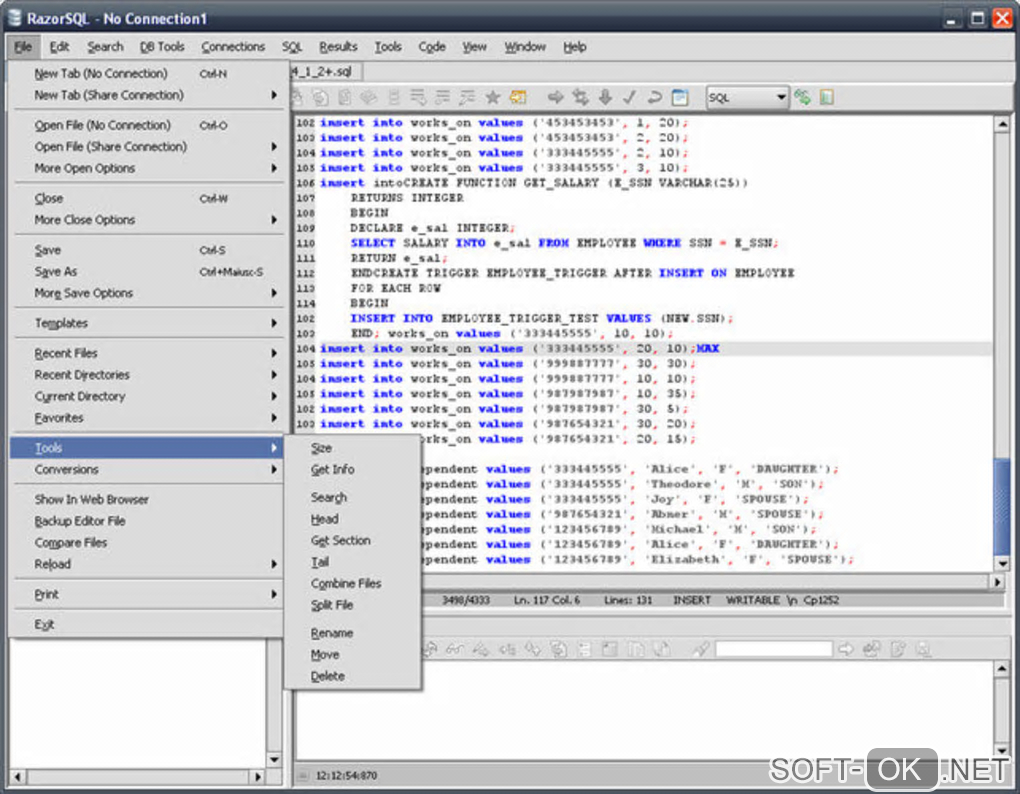Click Compare Files in the File menu
Screen dimensions: 1020x794
click(x=71, y=542)
